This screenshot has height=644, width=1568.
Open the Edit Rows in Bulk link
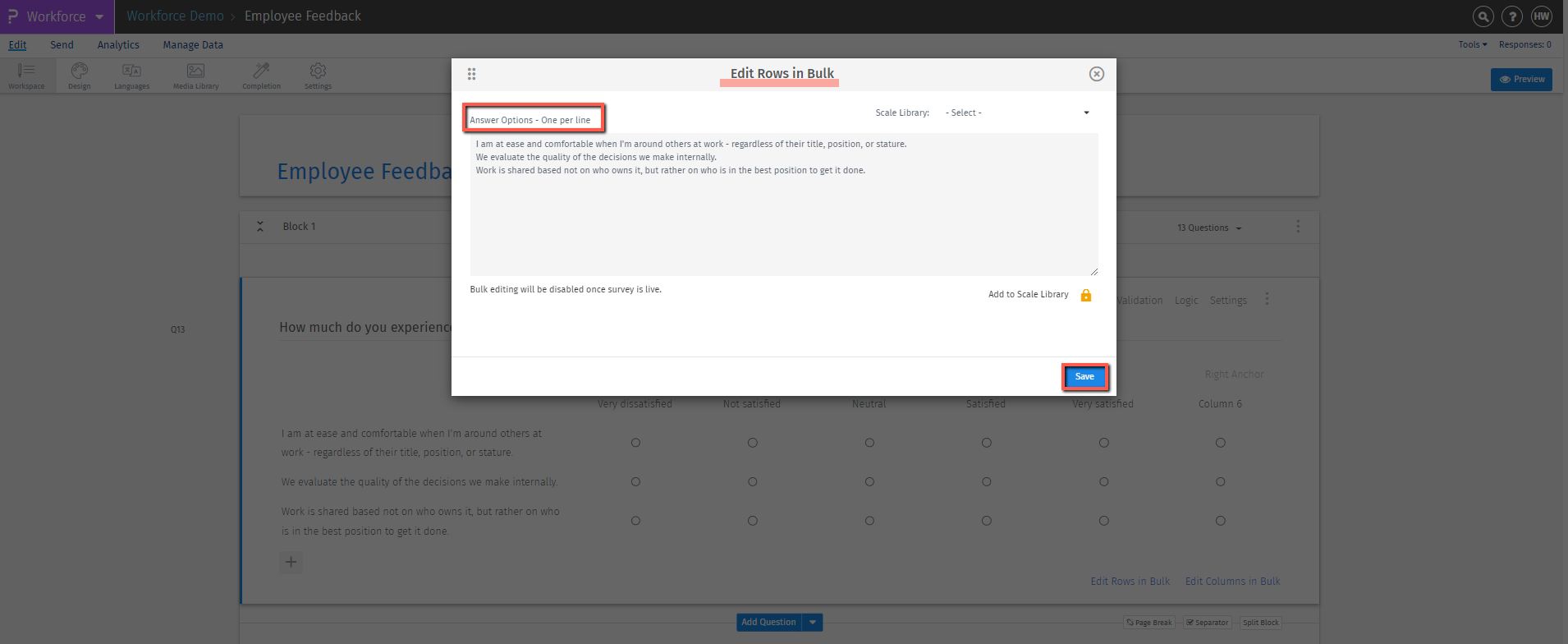(x=1130, y=582)
